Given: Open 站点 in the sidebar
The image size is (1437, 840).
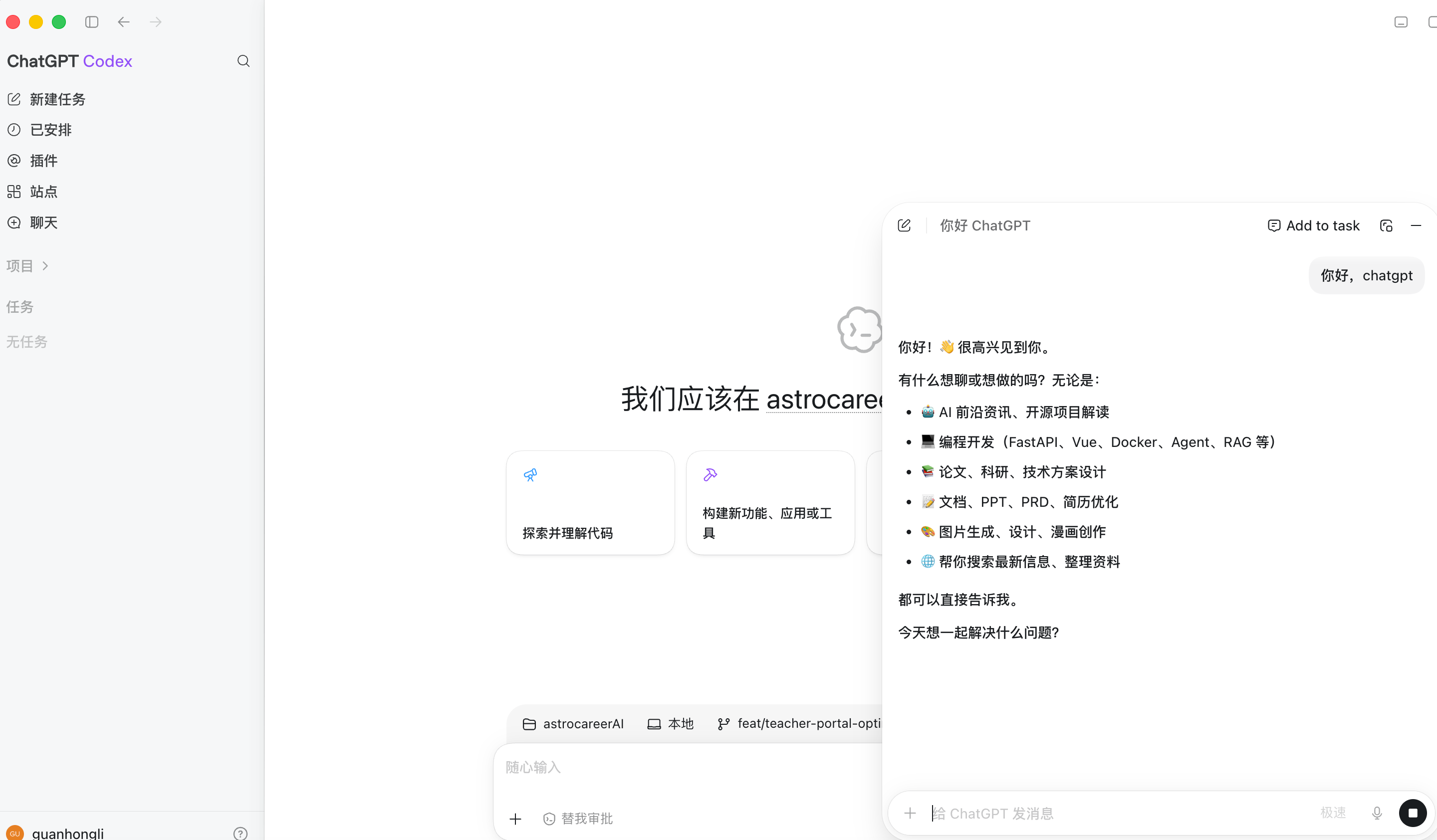Looking at the screenshot, I should tap(33, 192).
